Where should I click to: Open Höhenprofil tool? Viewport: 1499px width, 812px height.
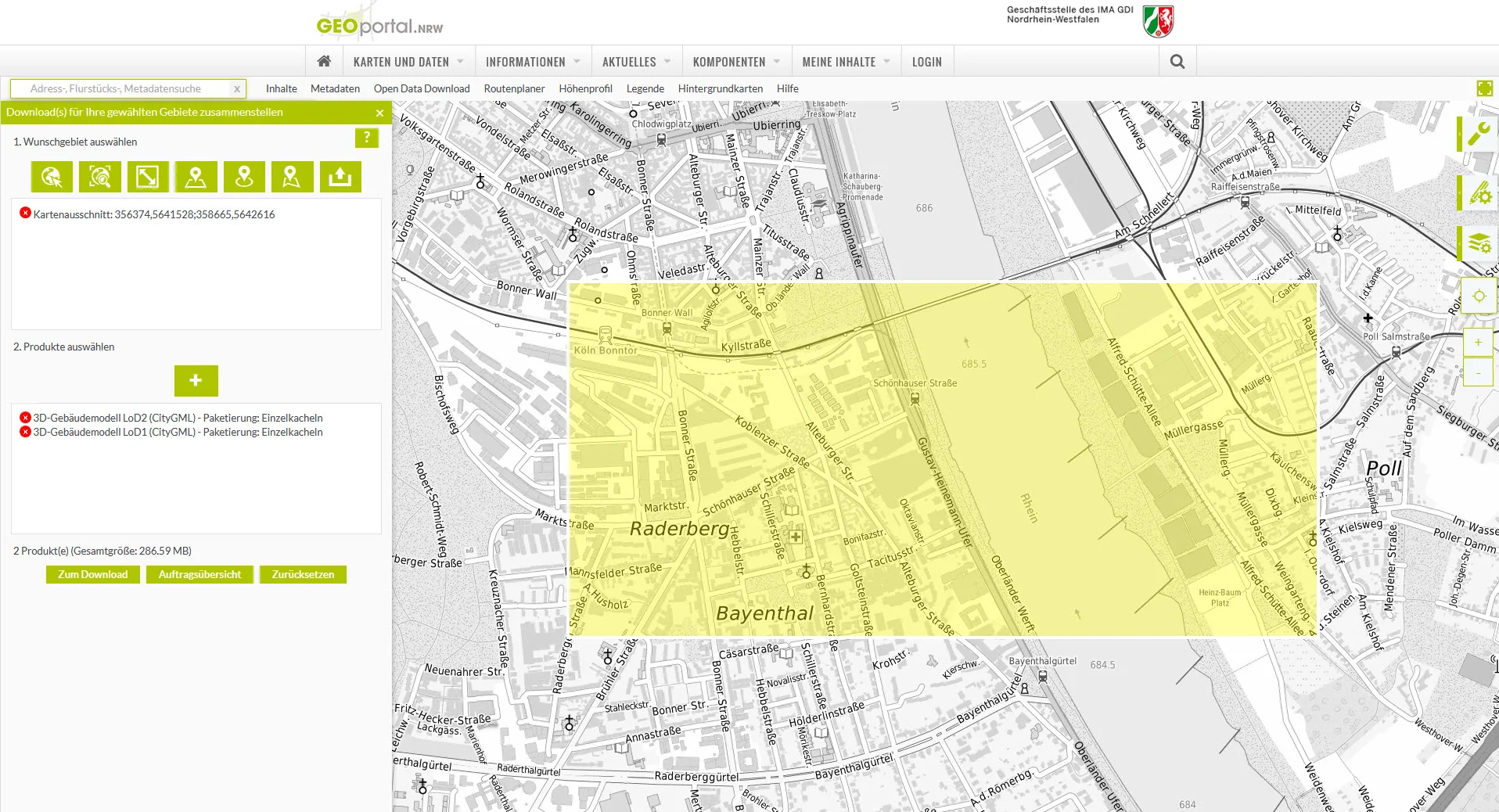coord(585,88)
